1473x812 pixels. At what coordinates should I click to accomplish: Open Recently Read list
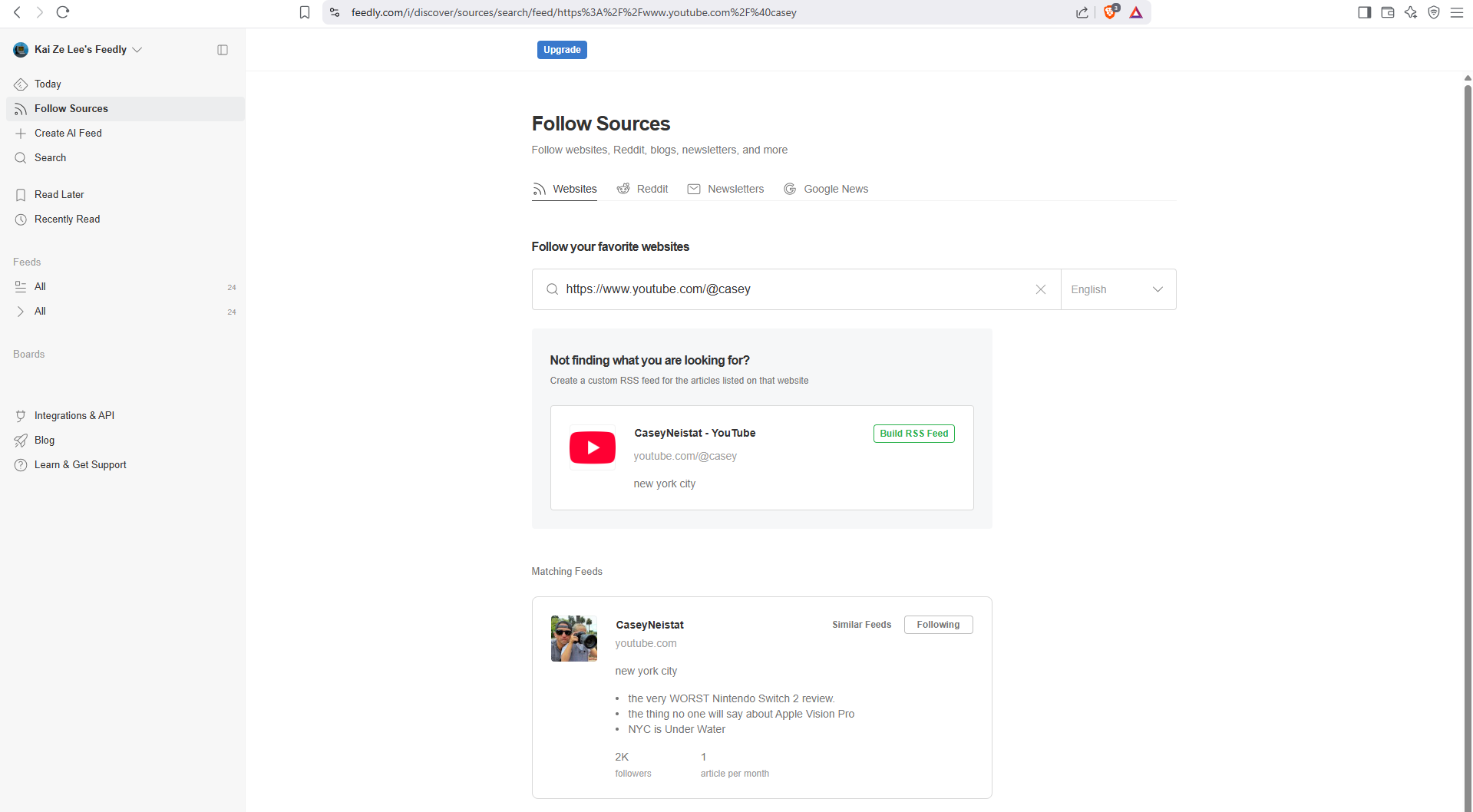tap(125, 220)
